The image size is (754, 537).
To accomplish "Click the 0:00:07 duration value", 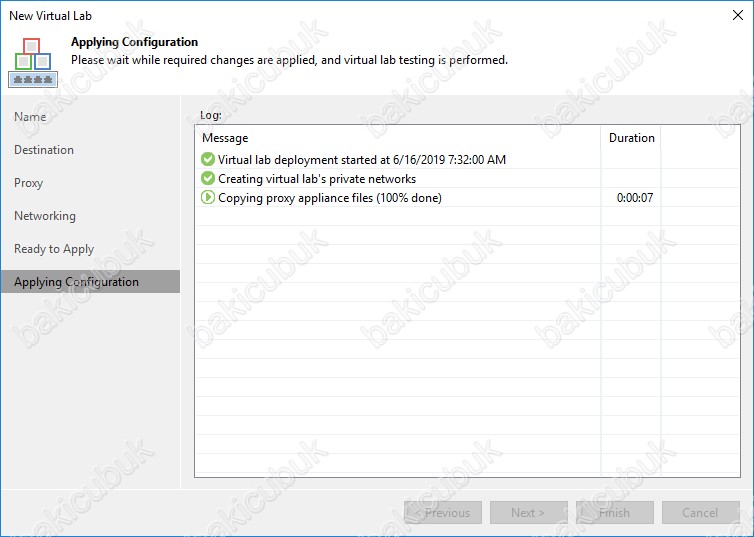I will (635, 198).
